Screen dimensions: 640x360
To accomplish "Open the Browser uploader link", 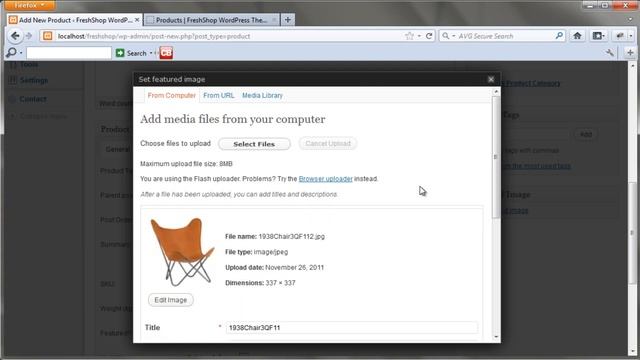I will pos(325,179).
